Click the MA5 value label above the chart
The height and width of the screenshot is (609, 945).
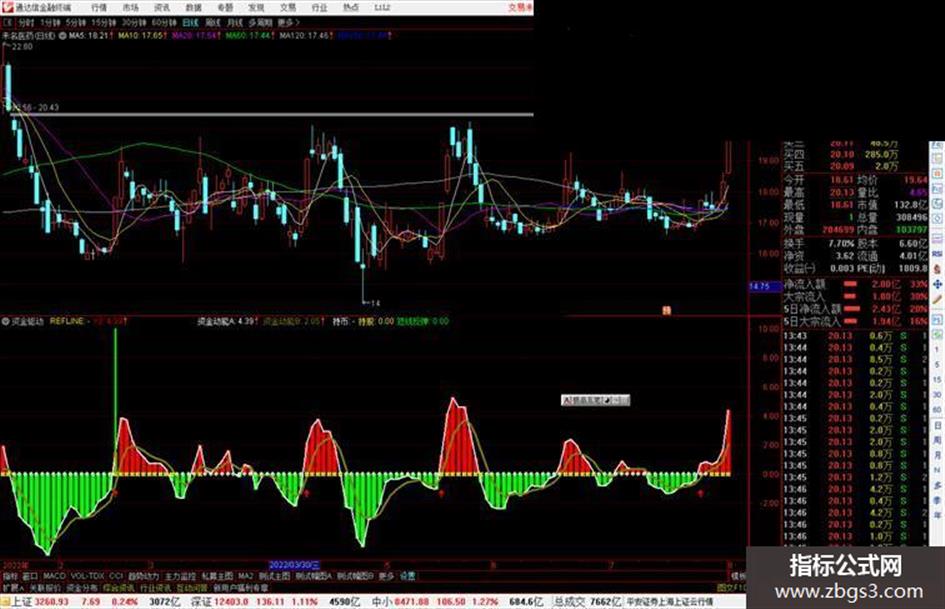point(89,36)
